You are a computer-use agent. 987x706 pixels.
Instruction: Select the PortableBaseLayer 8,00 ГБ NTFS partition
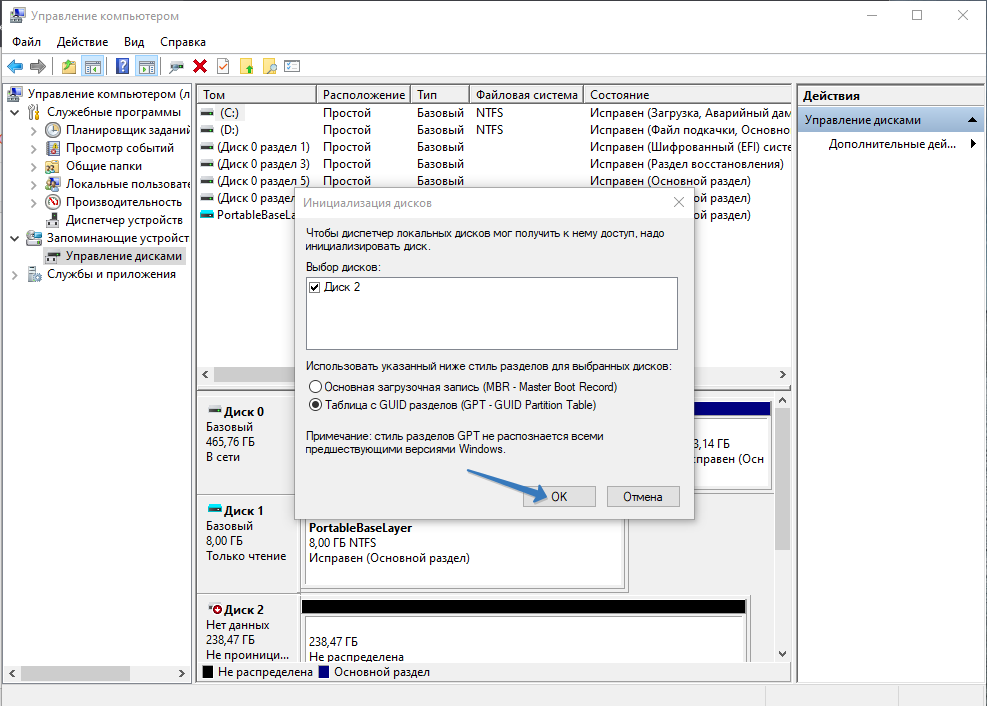[465, 552]
